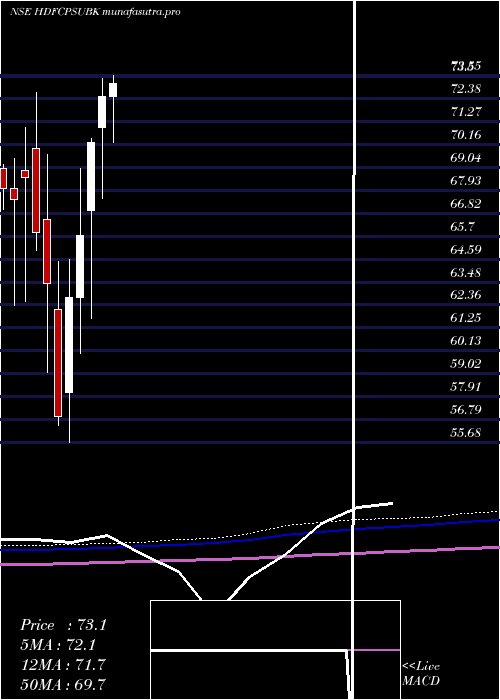The height and width of the screenshot is (700, 500).
Task: Click the pink 50MA line
Action: [250, 556]
